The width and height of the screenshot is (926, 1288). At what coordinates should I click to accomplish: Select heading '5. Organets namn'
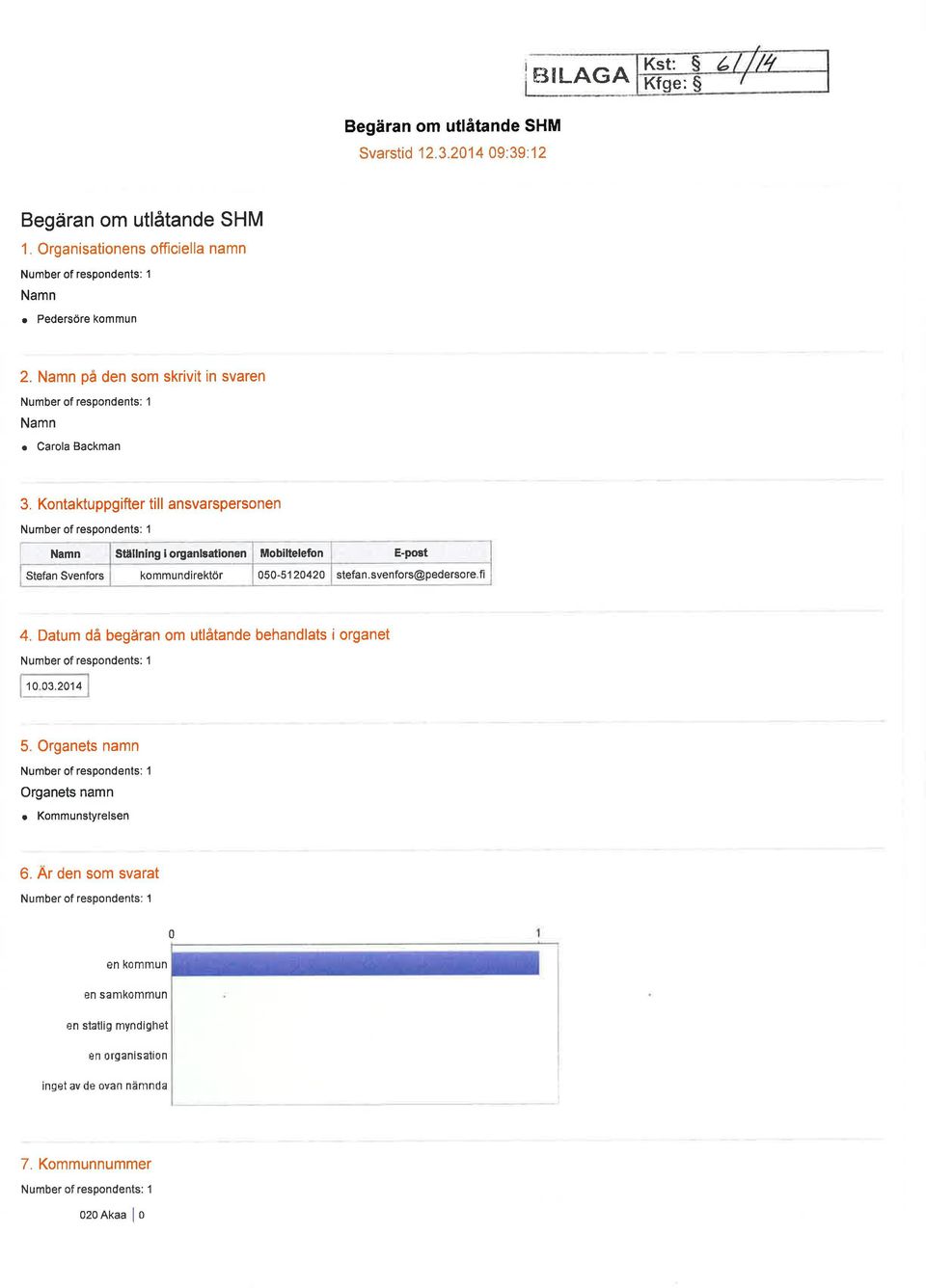tap(79, 745)
